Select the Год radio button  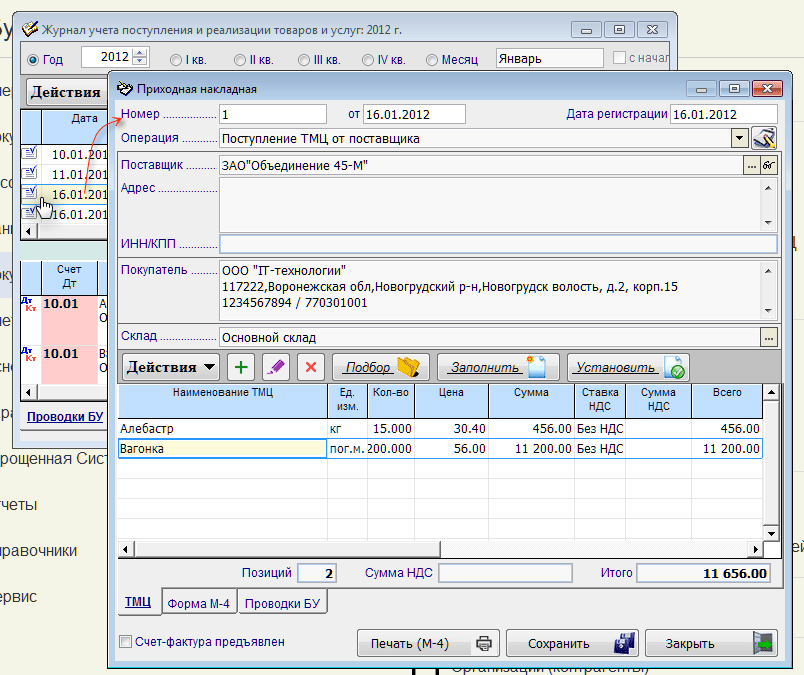tap(33, 60)
